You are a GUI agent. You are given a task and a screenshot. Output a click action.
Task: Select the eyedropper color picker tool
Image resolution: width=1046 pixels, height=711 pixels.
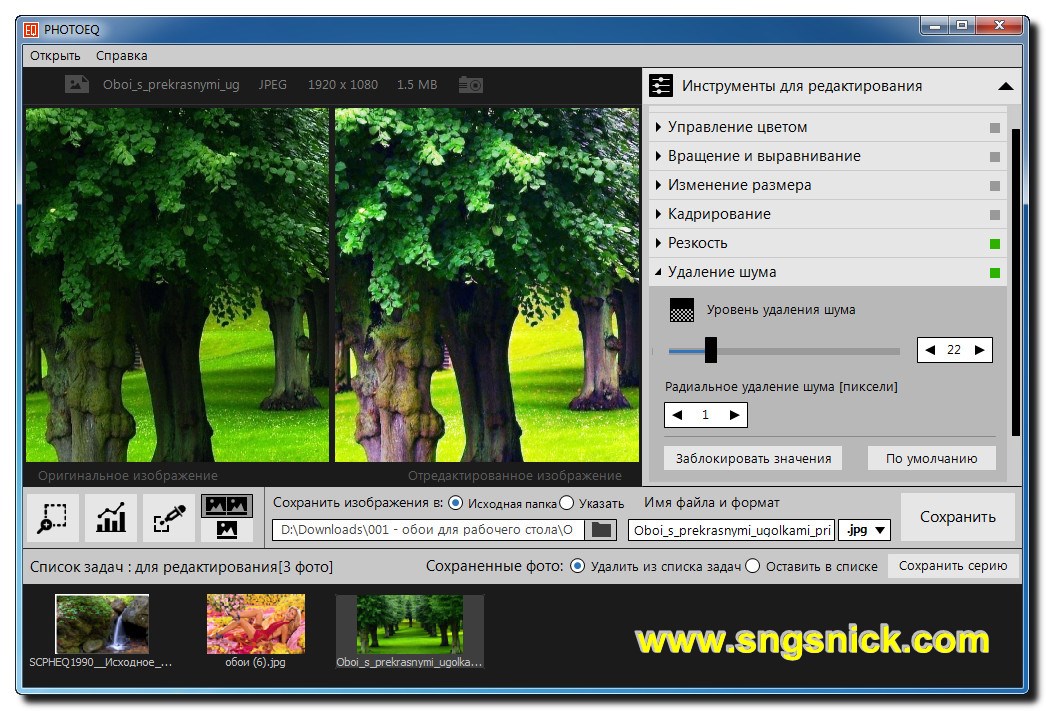coord(169,518)
